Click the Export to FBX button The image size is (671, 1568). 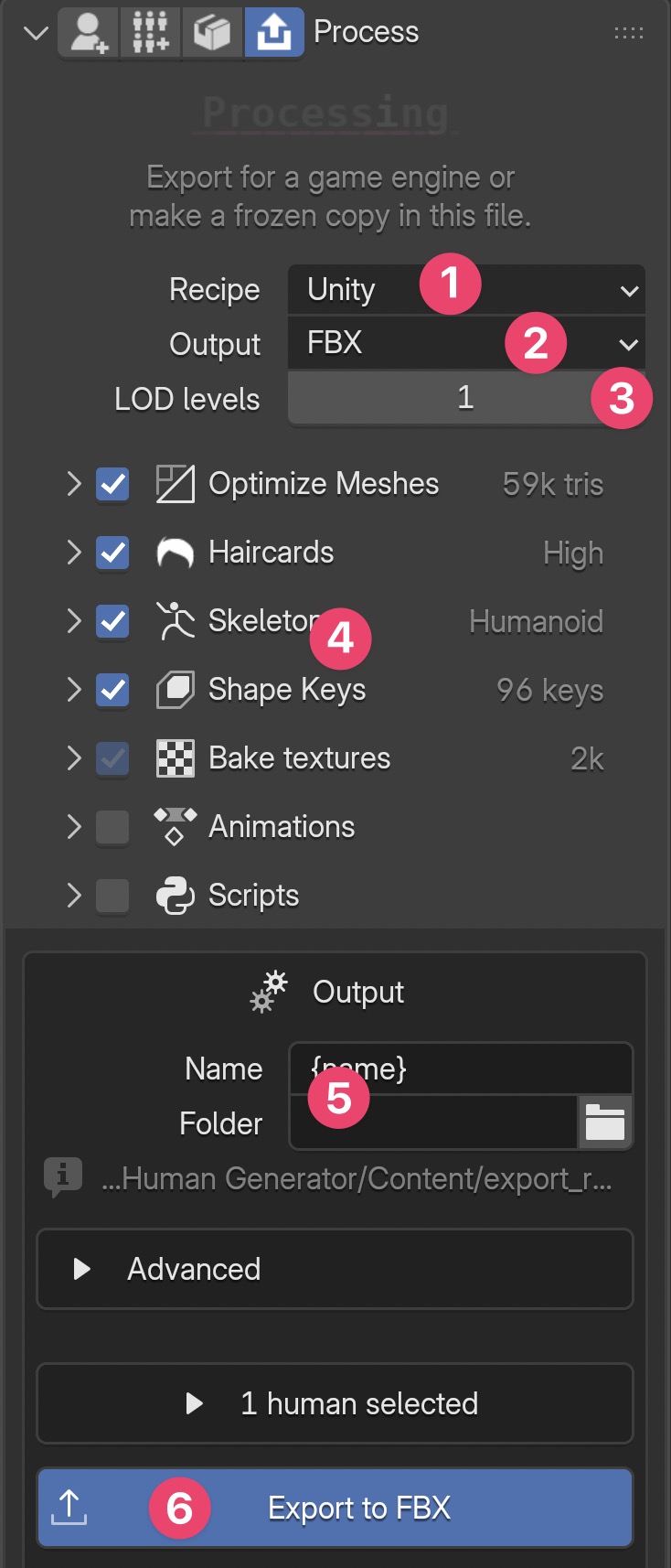335,1508
